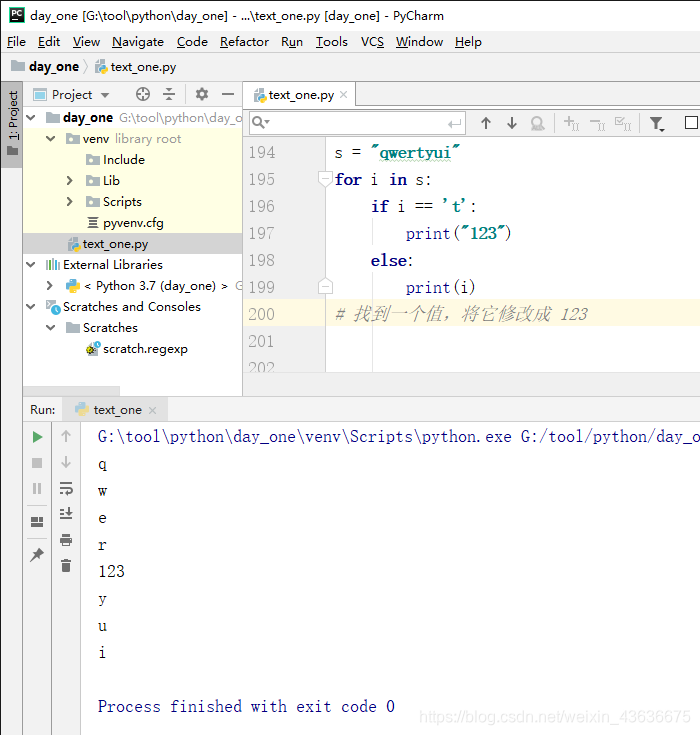Collapse the venv library root folder
Viewport: 700px width, 735px height.
[51, 139]
